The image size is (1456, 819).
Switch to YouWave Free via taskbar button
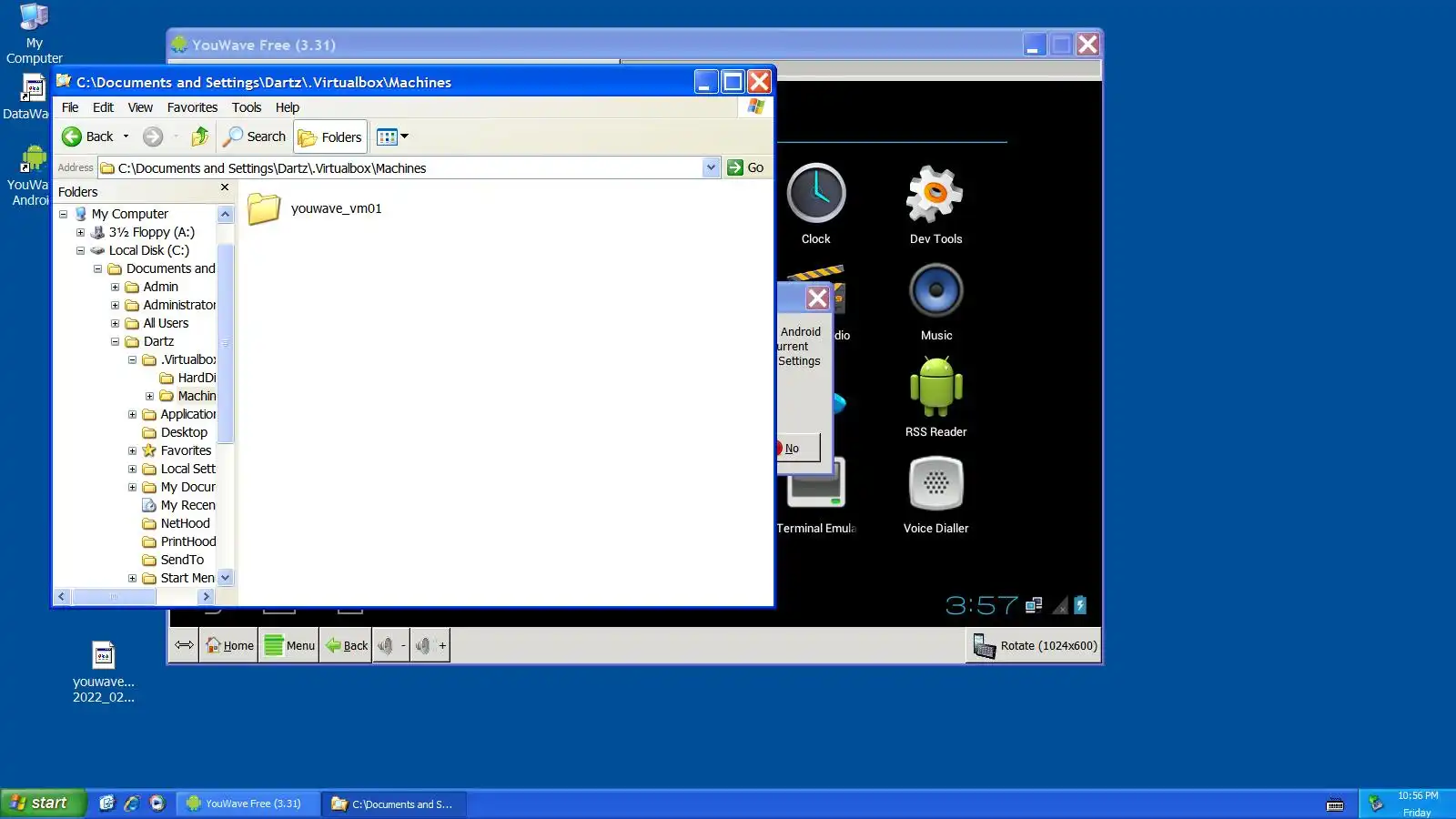click(x=248, y=804)
